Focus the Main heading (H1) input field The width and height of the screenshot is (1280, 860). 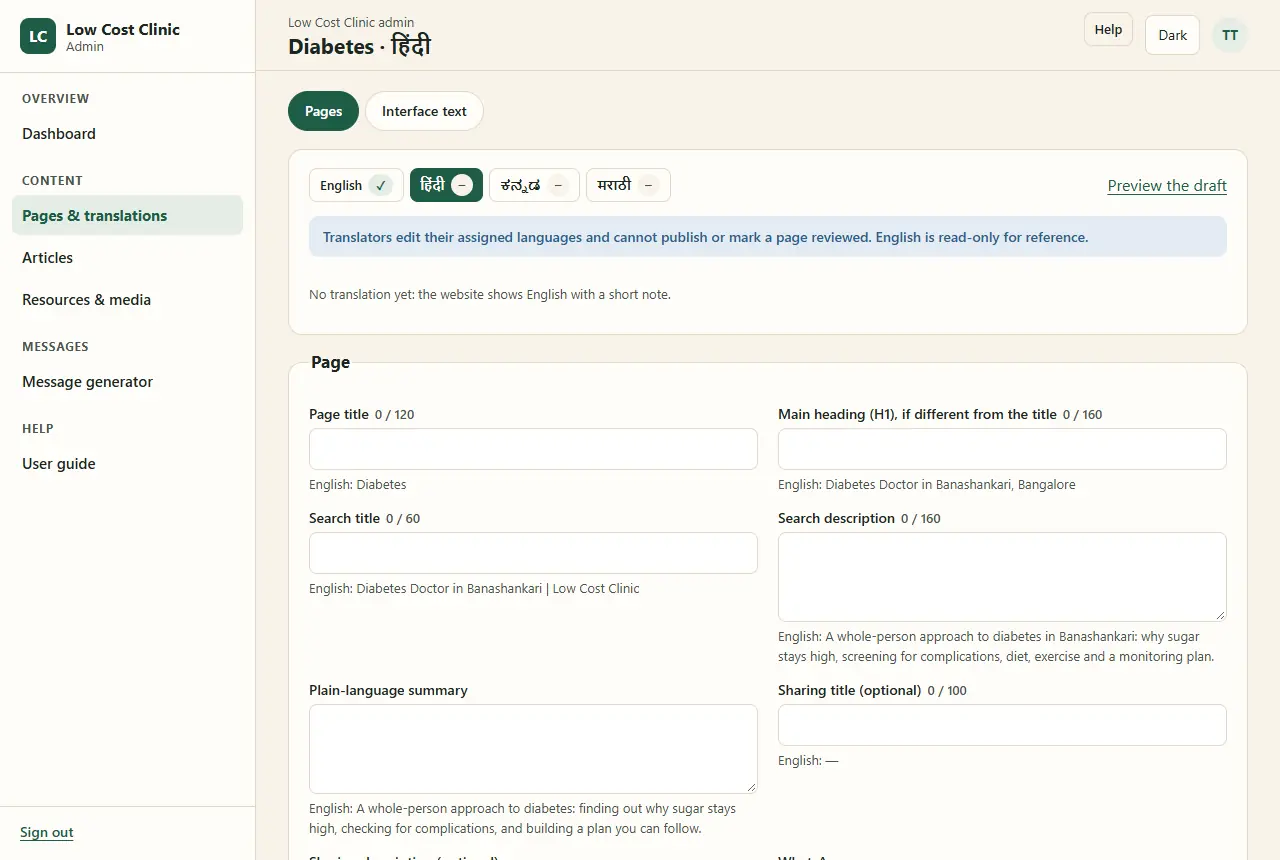[1002, 449]
